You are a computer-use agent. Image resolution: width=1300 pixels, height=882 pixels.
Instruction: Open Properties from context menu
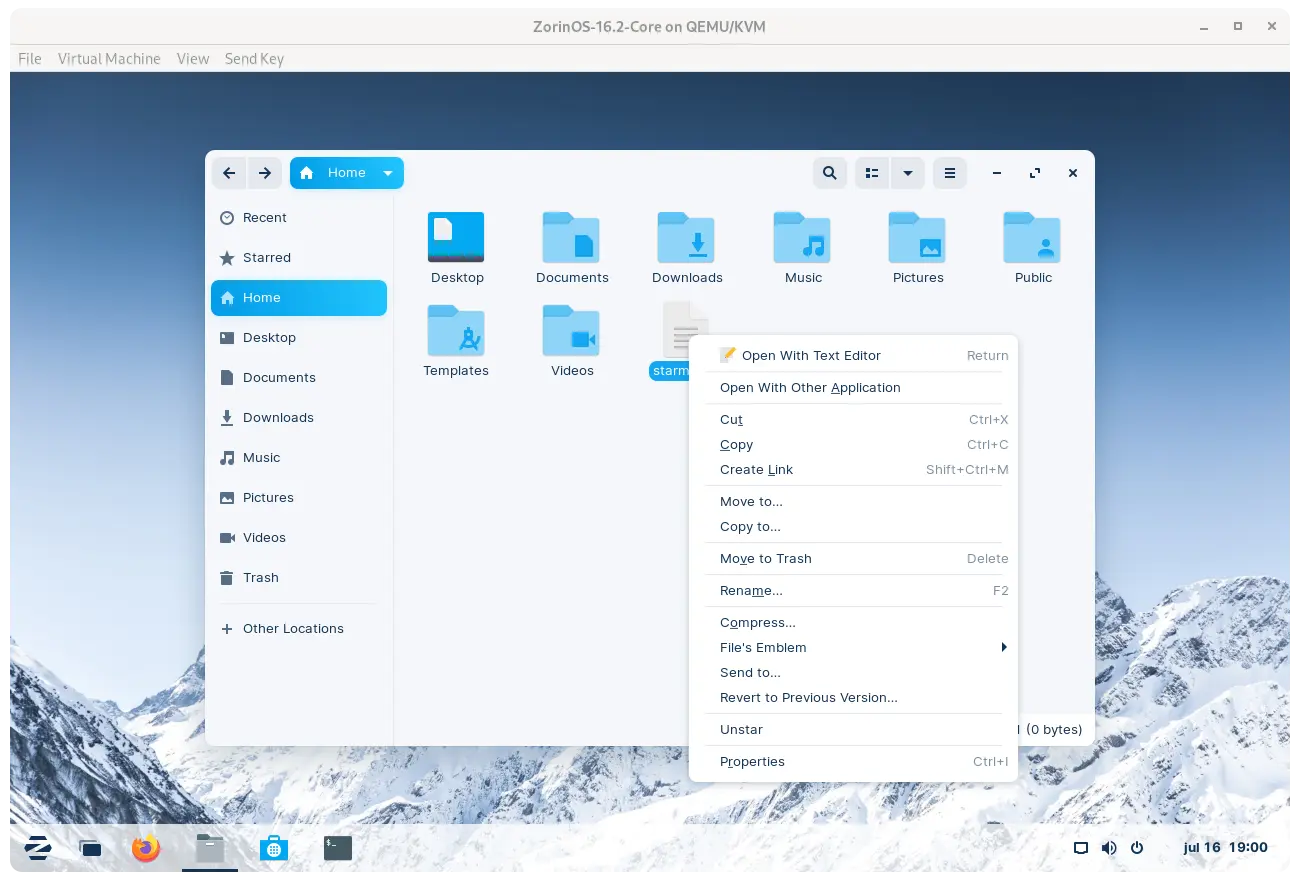coord(854,762)
